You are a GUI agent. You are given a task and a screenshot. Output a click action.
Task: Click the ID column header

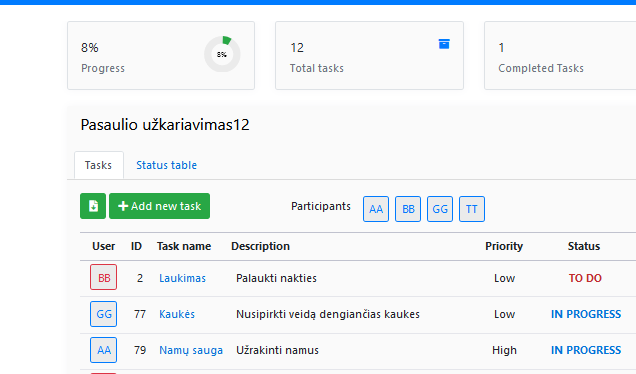tap(136, 246)
